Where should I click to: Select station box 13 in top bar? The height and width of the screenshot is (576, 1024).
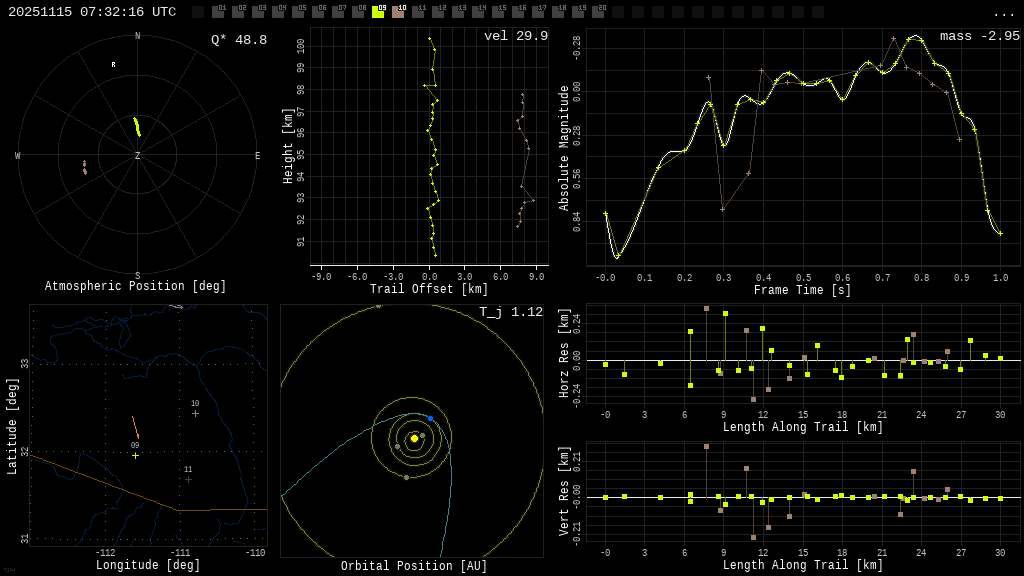(458, 12)
